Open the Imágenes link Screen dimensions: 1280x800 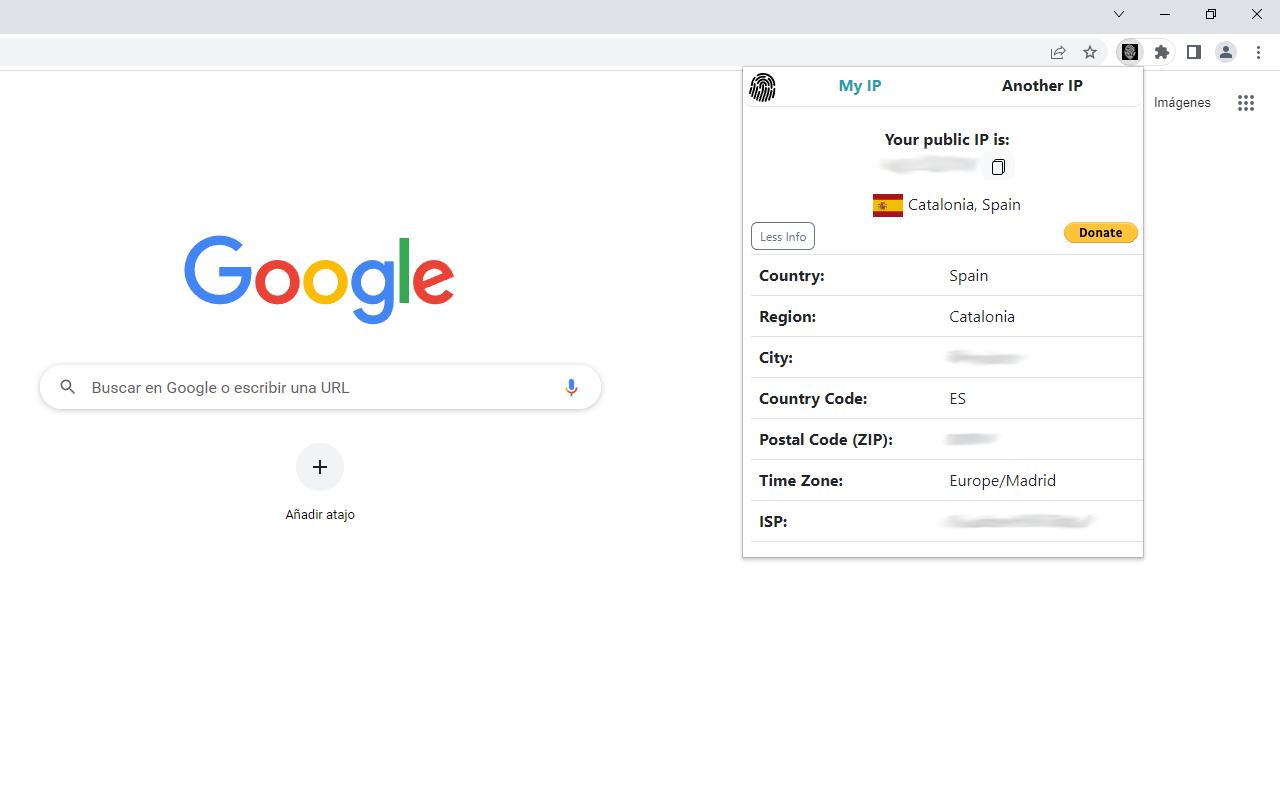coord(1181,102)
